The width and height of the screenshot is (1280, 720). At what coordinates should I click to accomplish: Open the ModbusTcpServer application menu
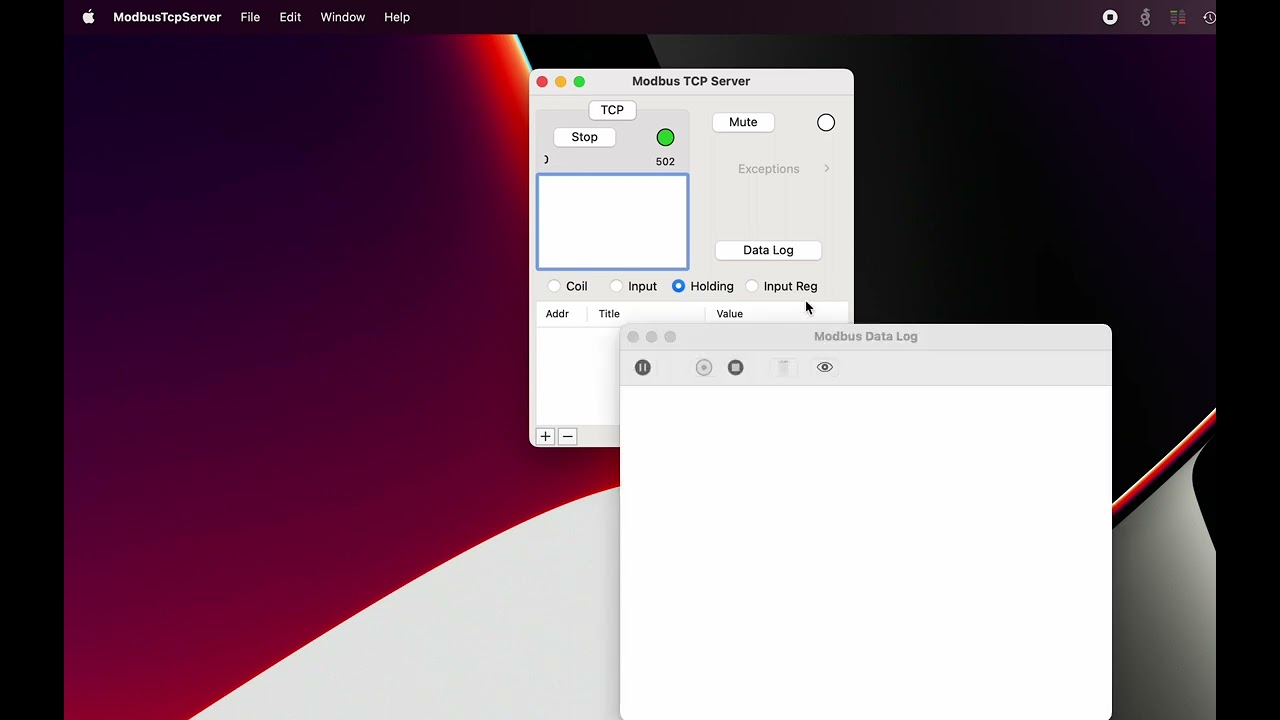167,17
